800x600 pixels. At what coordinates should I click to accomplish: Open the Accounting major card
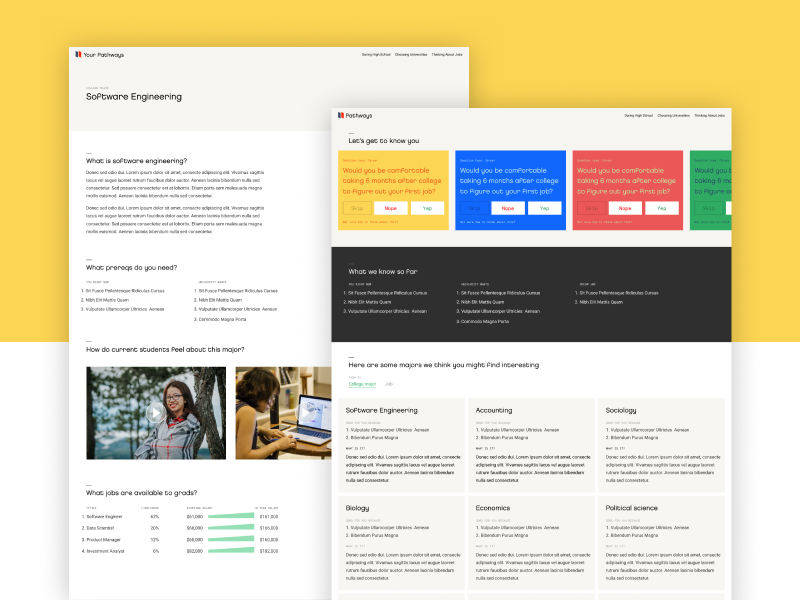tap(531, 445)
